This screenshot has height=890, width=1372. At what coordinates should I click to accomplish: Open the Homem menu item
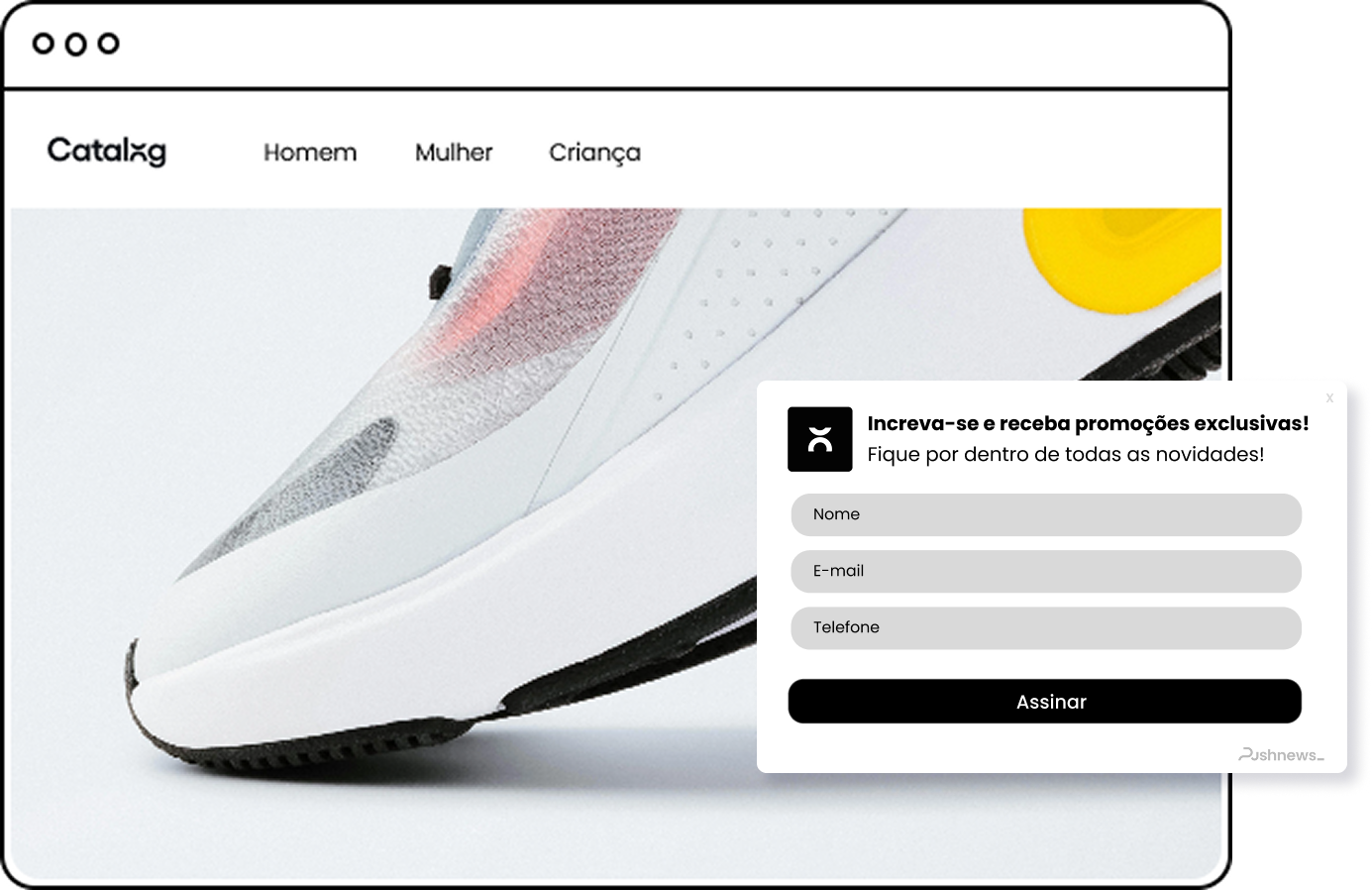coord(310,153)
